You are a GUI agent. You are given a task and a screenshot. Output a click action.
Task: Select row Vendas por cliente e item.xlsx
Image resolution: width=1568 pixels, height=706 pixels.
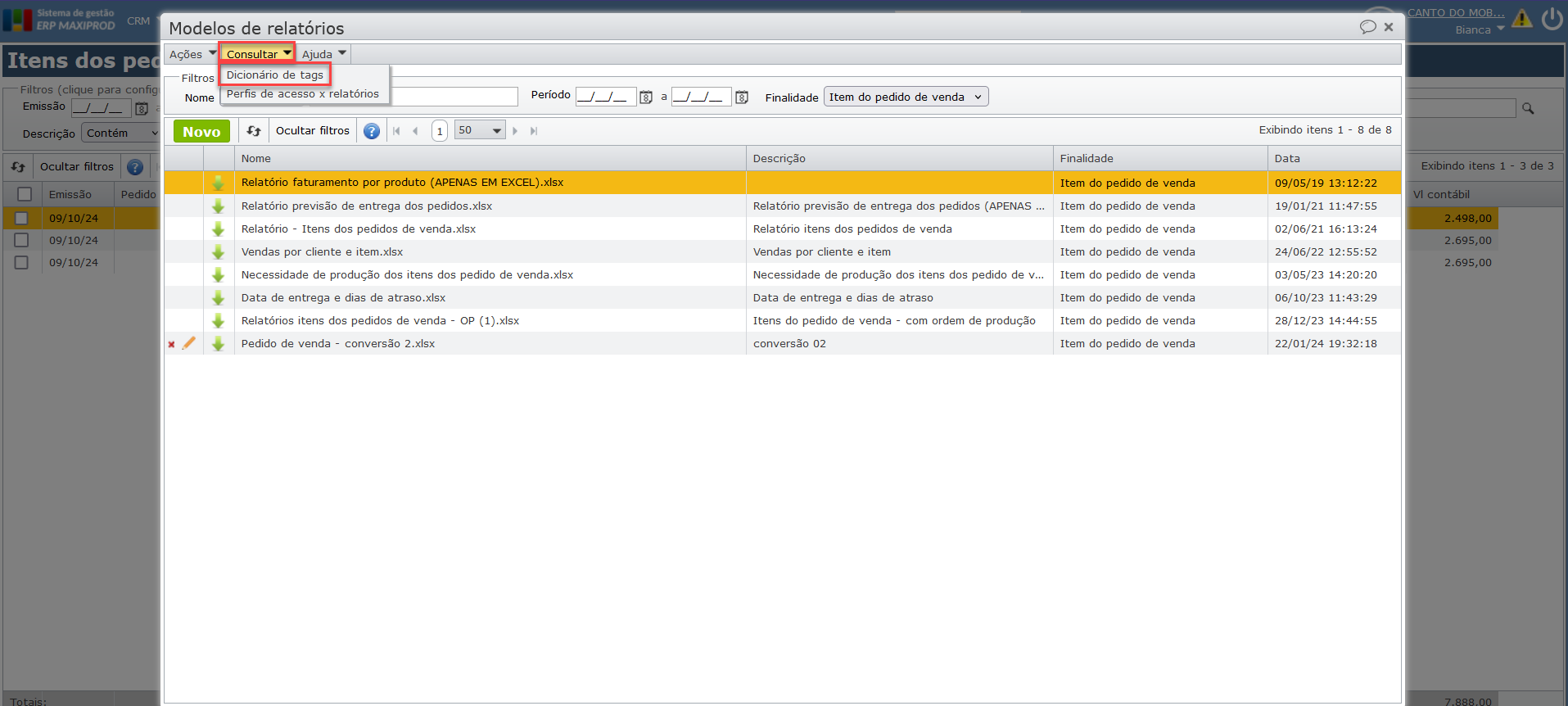[x=783, y=252]
